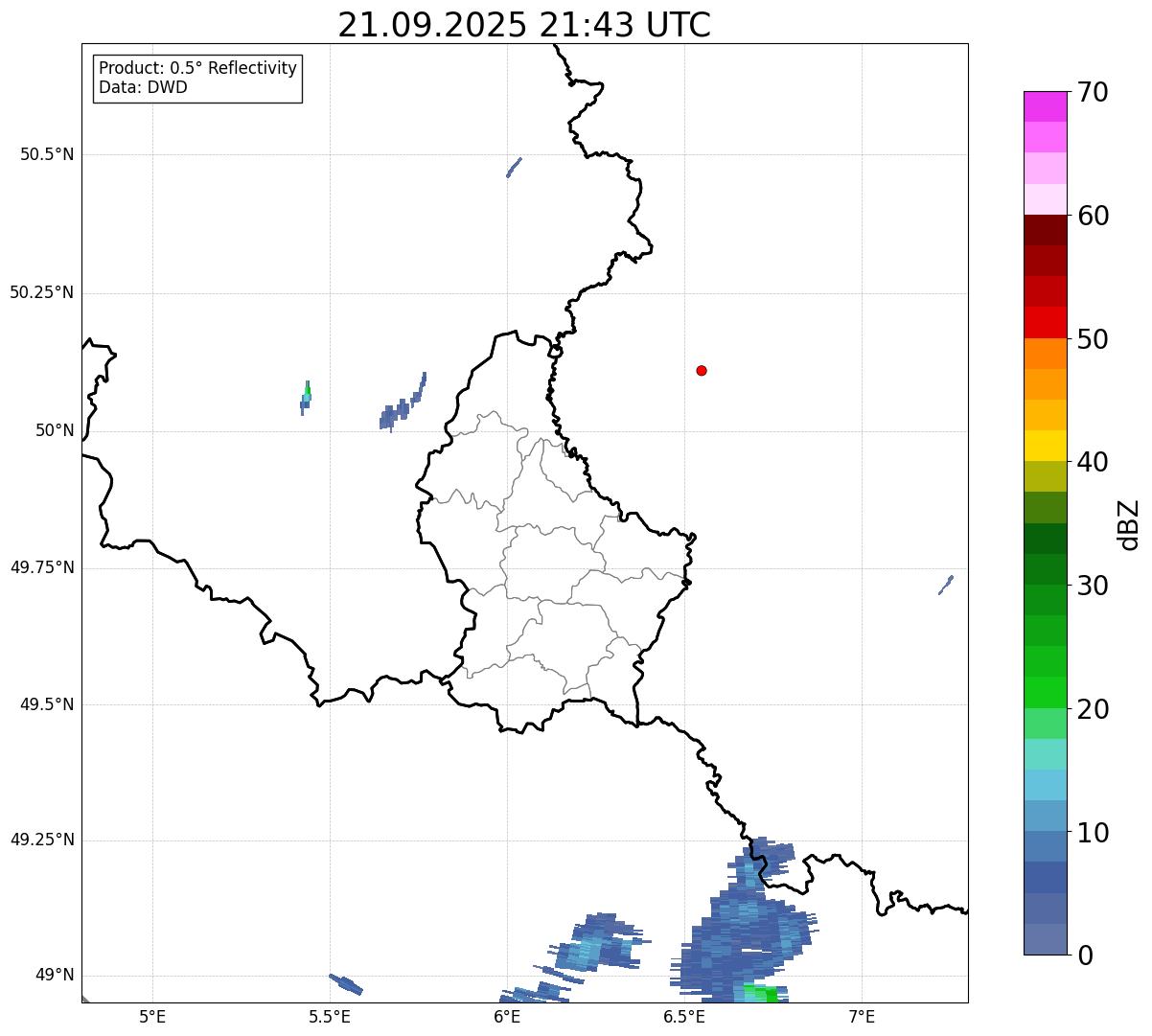This screenshot has height=1036, width=1152.
Task: Click the red station marker dot
Action: pyautogui.click(x=702, y=371)
